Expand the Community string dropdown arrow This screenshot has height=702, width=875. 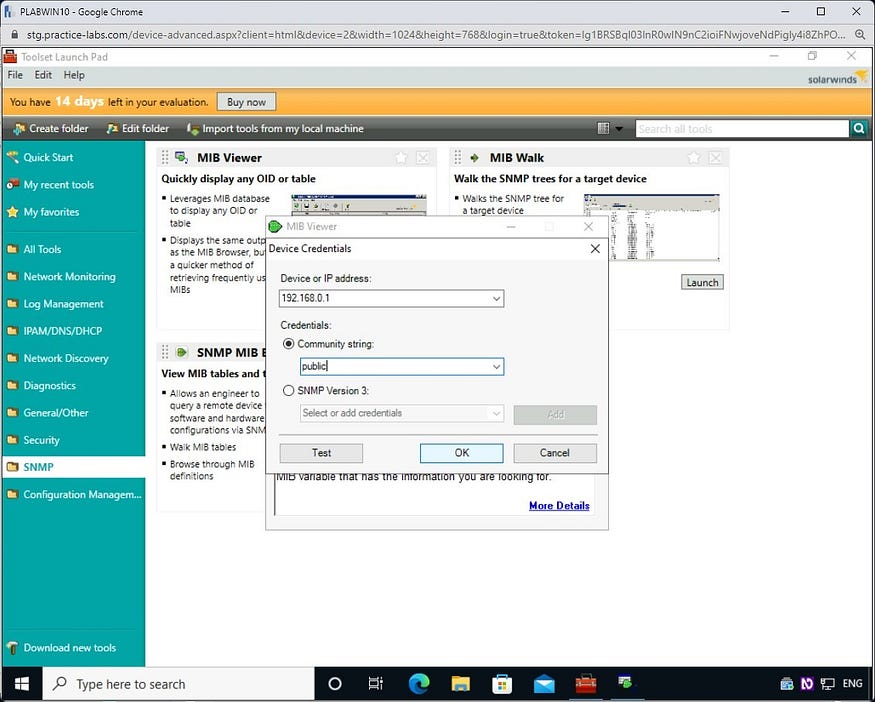pos(496,367)
